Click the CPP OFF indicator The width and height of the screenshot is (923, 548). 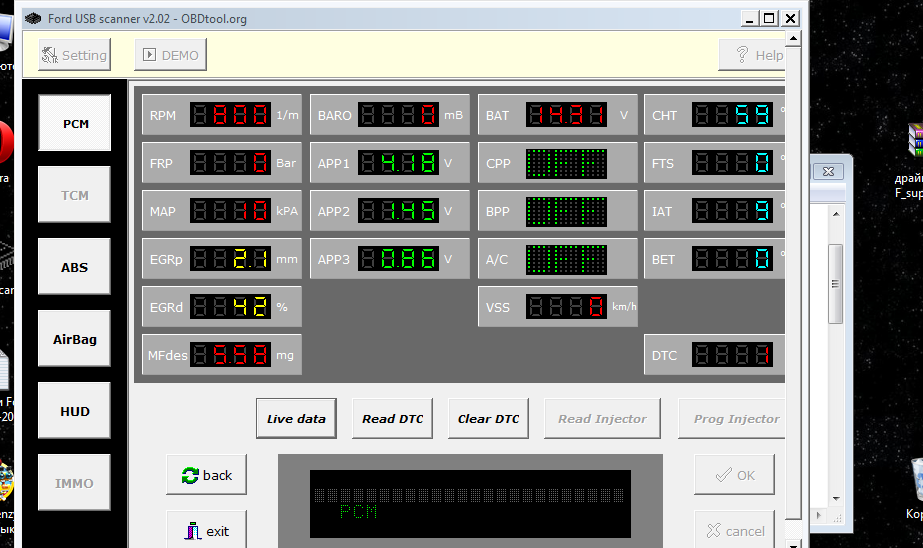566,163
